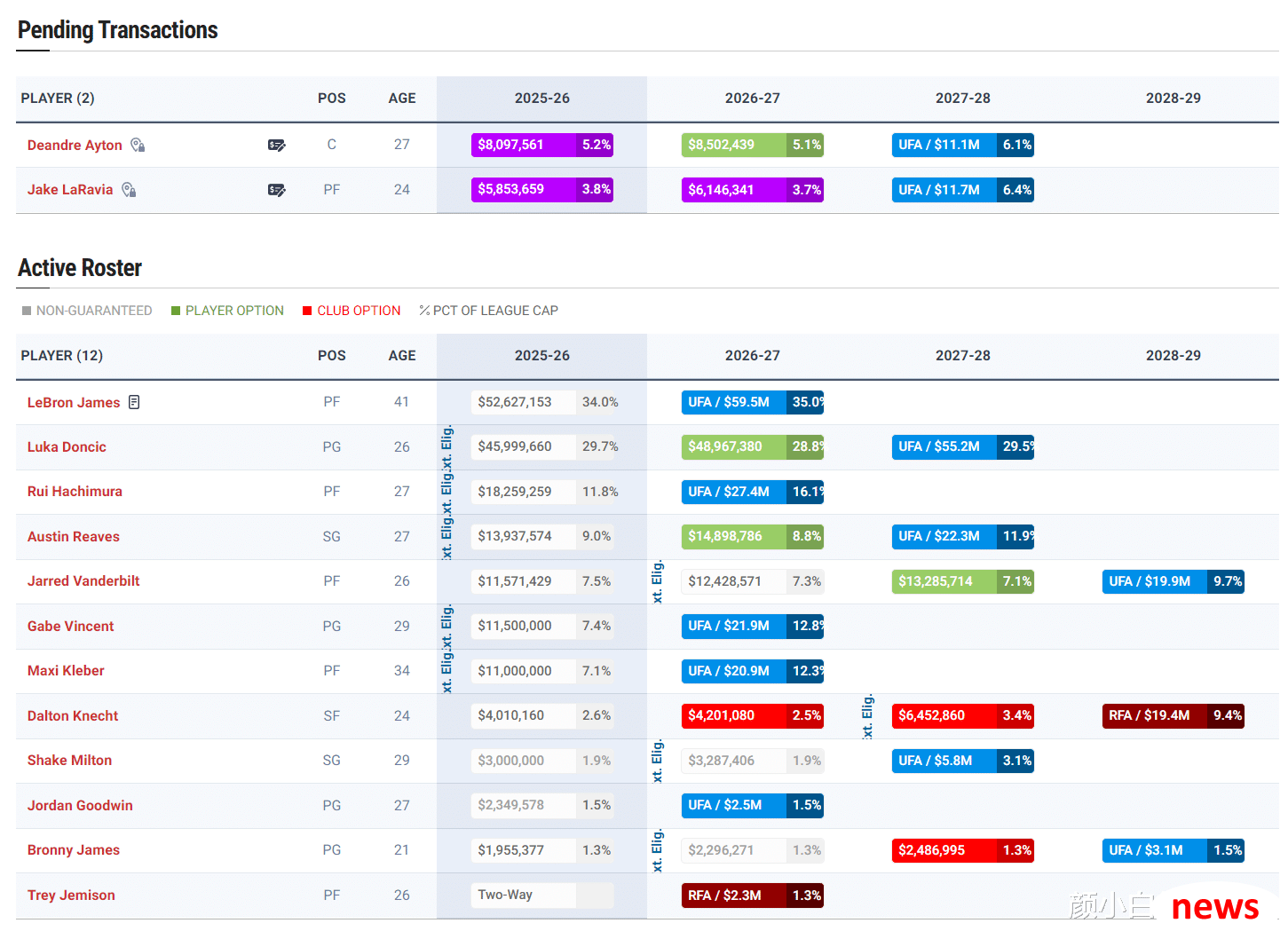Screen dimensions: 1288x939
Task: Click Jordan Goodwin's UFA / $2.5M badge
Action: (x=753, y=805)
